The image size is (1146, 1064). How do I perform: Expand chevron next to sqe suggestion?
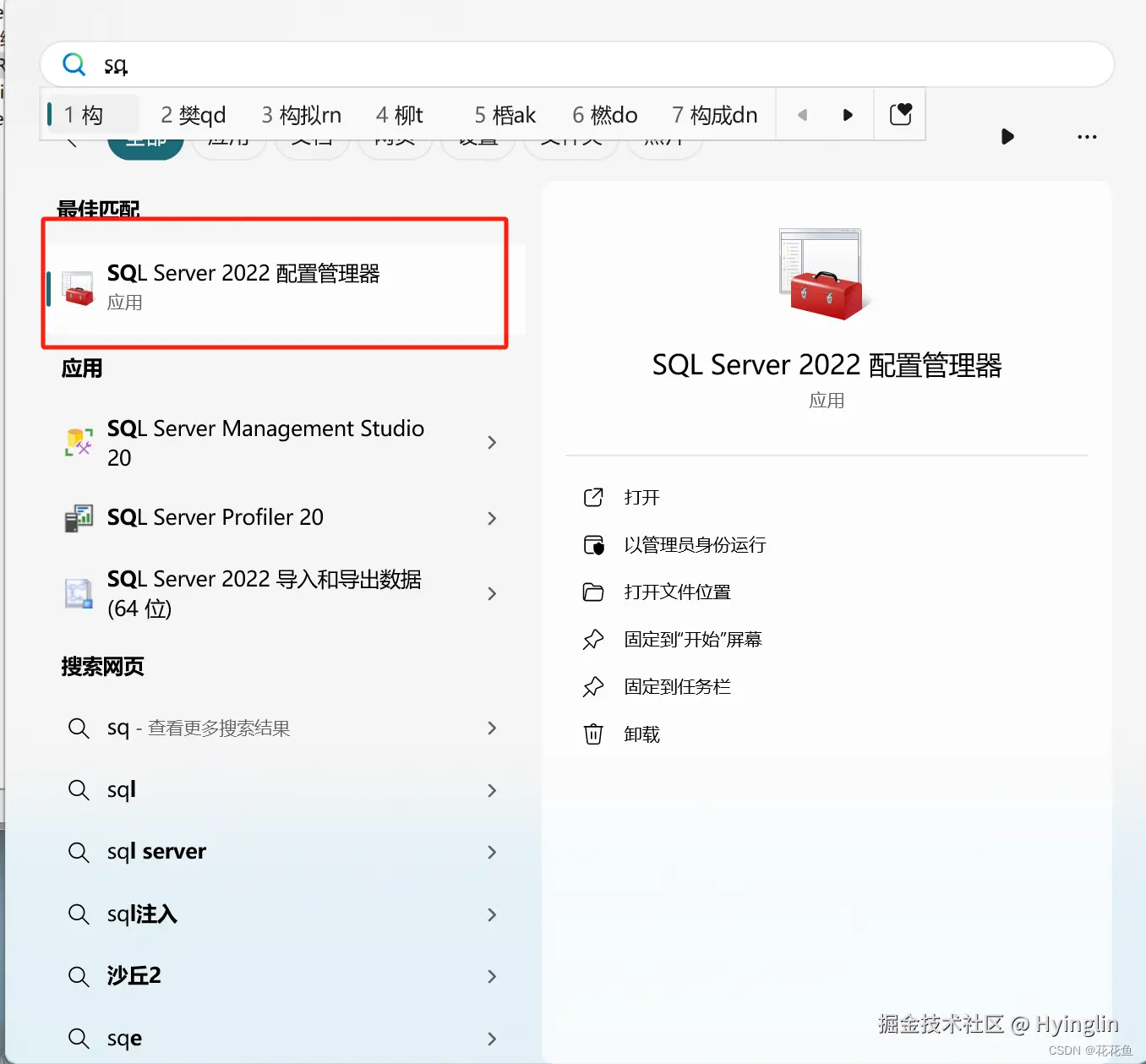pyautogui.click(x=492, y=1039)
